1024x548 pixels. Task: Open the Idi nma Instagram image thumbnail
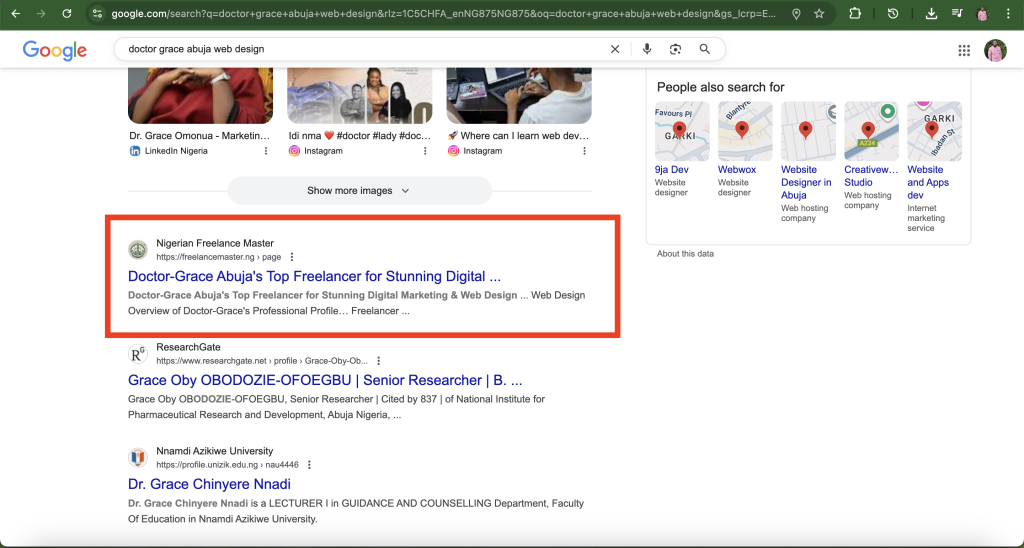(360, 95)
